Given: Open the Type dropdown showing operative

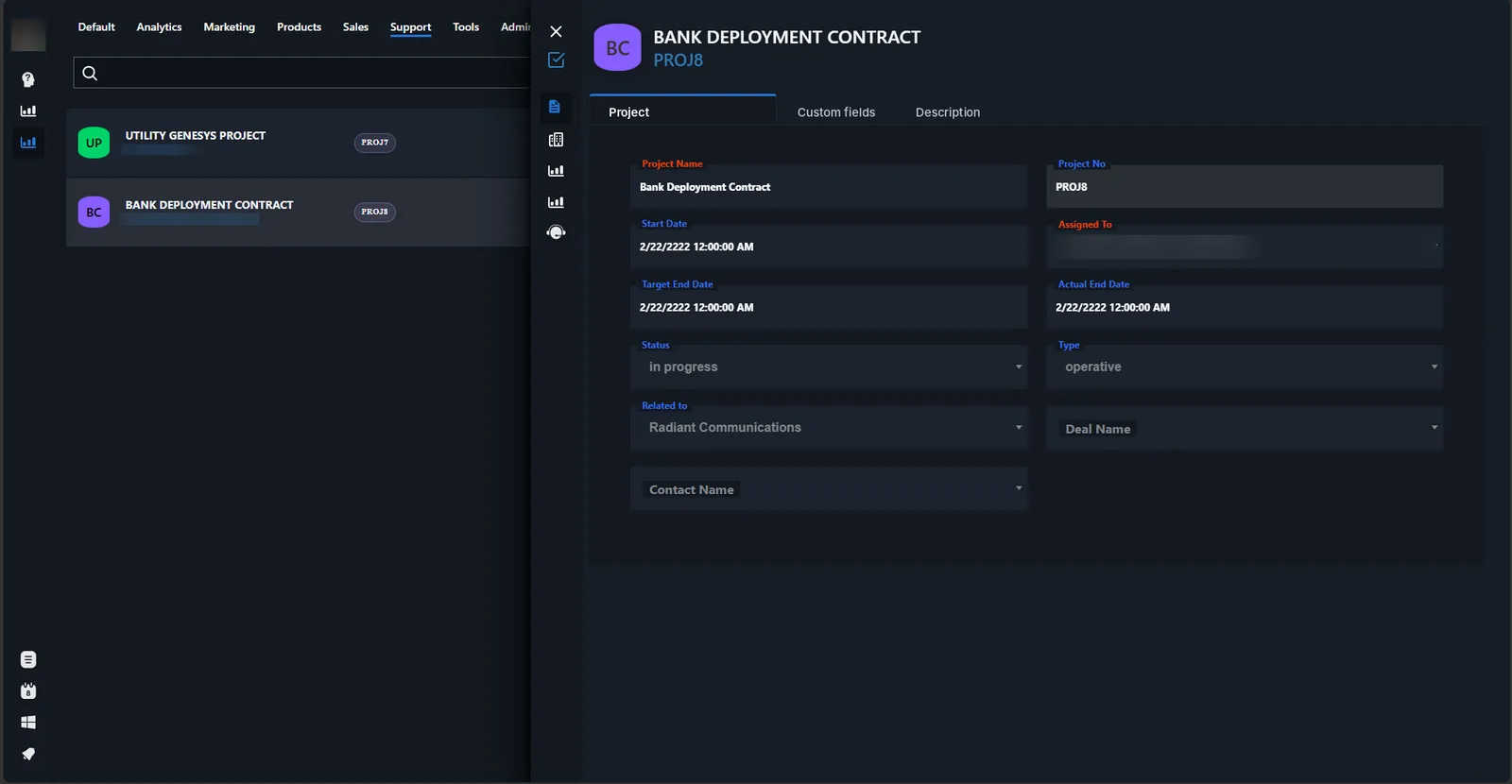Looking at the screenshot, I should click(x=1245, y=366).
